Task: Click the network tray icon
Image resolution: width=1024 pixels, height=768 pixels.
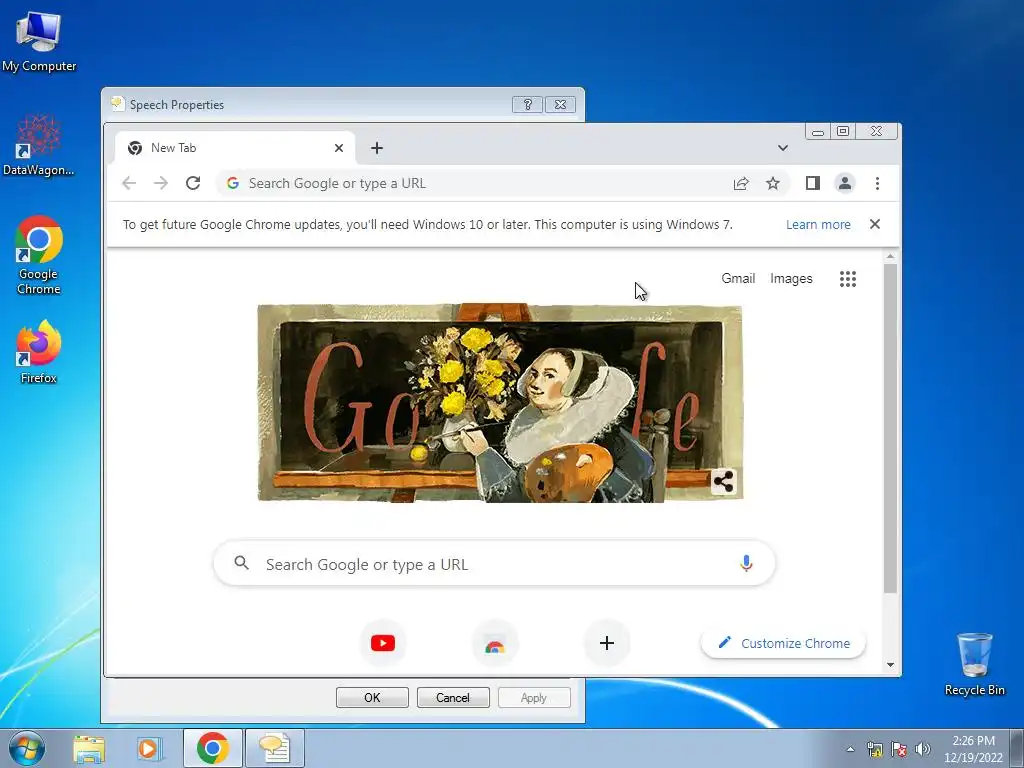Action: click(874, 749)
